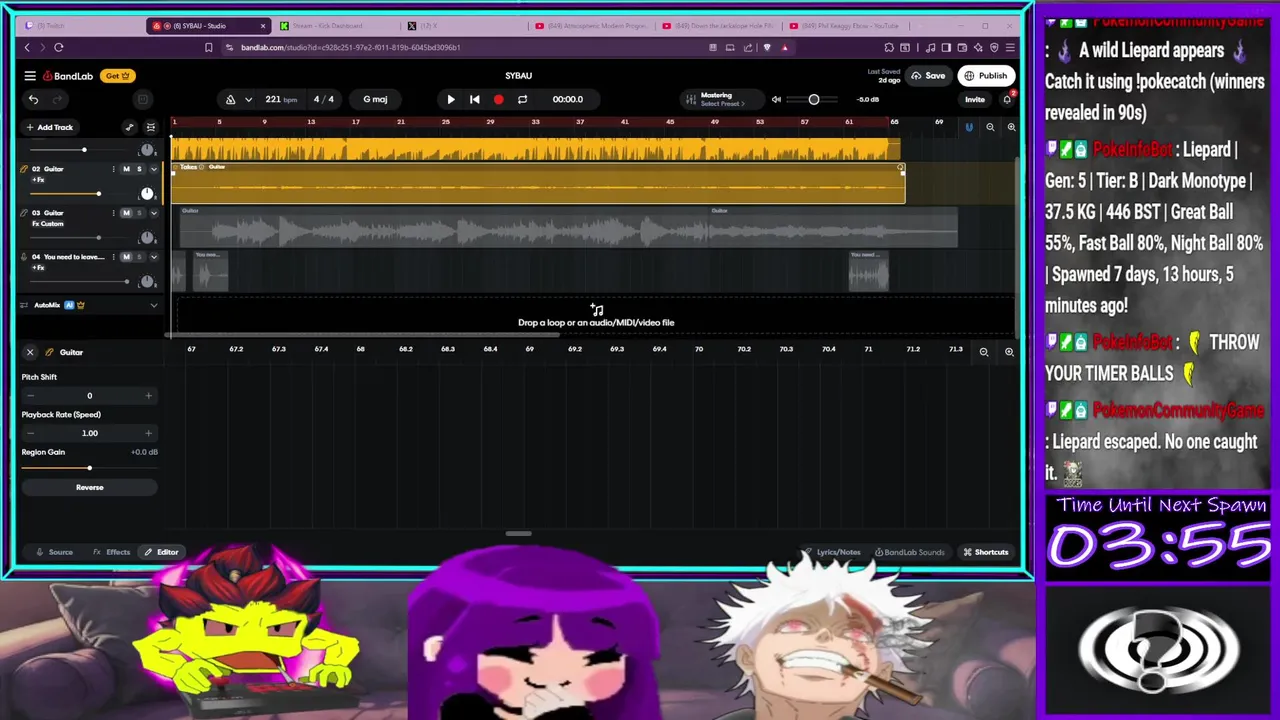Mute the 03 Guitar track
Viewport: 1280px width, 720px height.
(126, 213)
